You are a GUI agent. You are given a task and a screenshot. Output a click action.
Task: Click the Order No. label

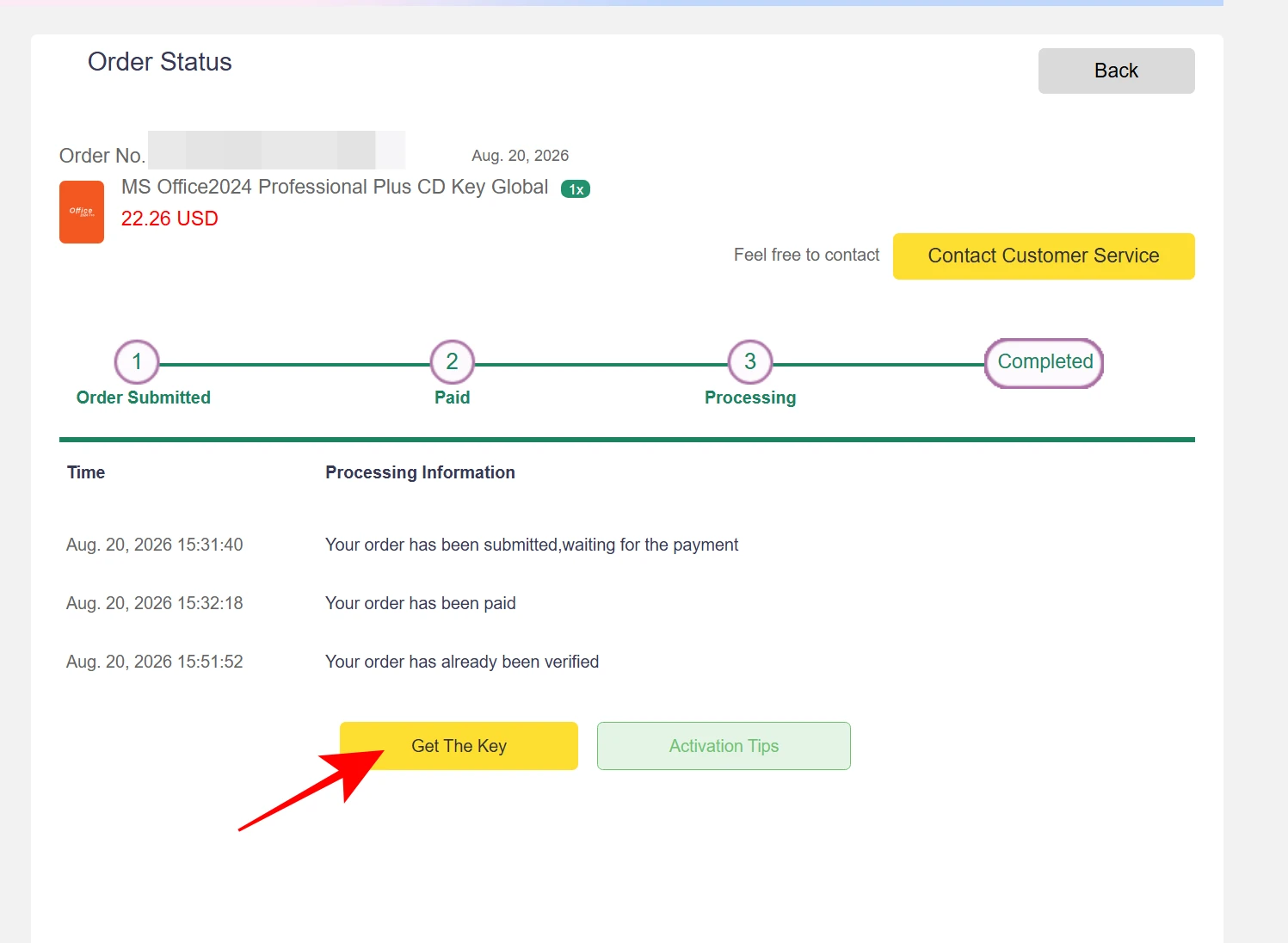click(102, 156)
